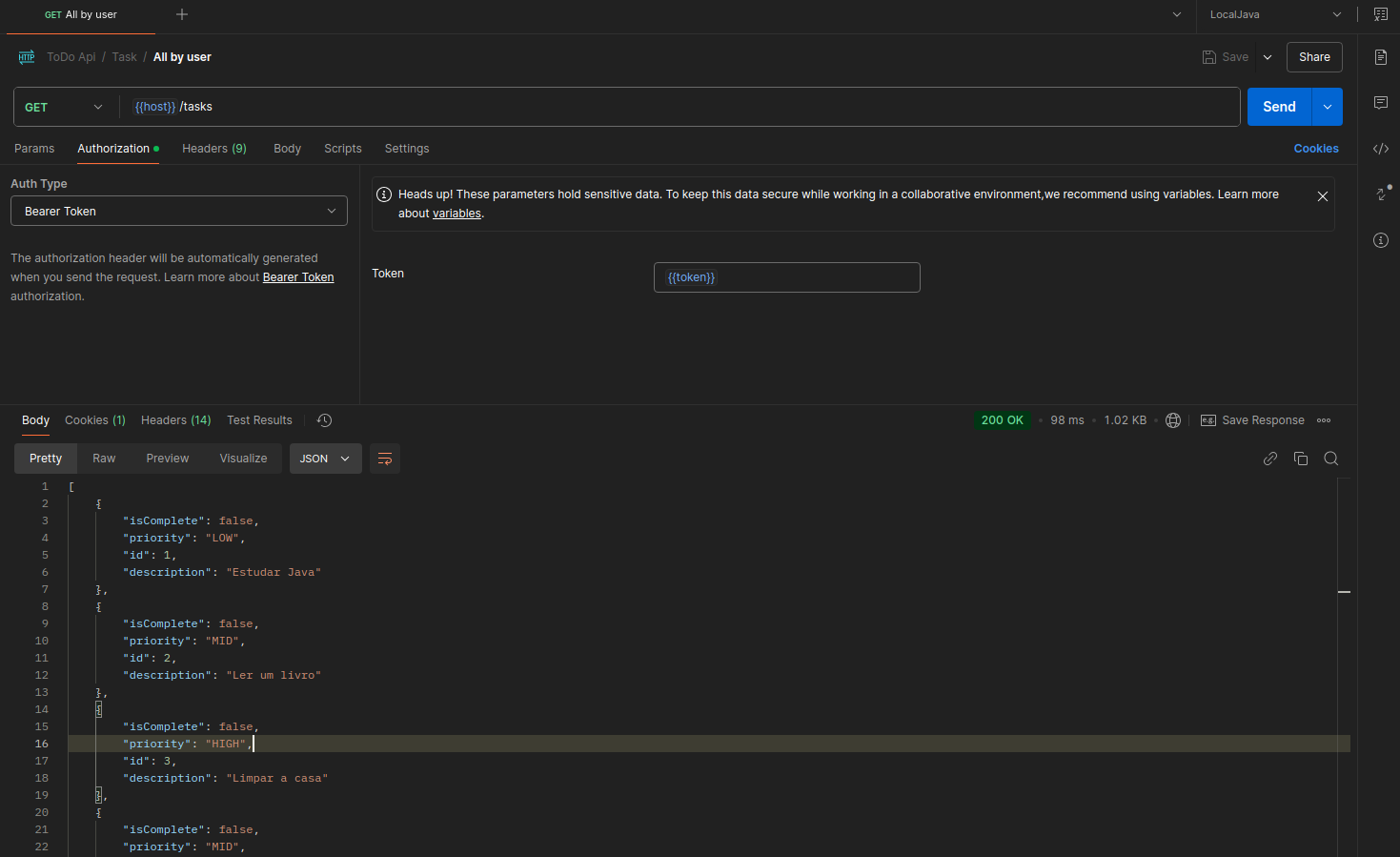Open the environment quick look icon
Screen dimensions: 1400x857
click(x=1381, y=14)
